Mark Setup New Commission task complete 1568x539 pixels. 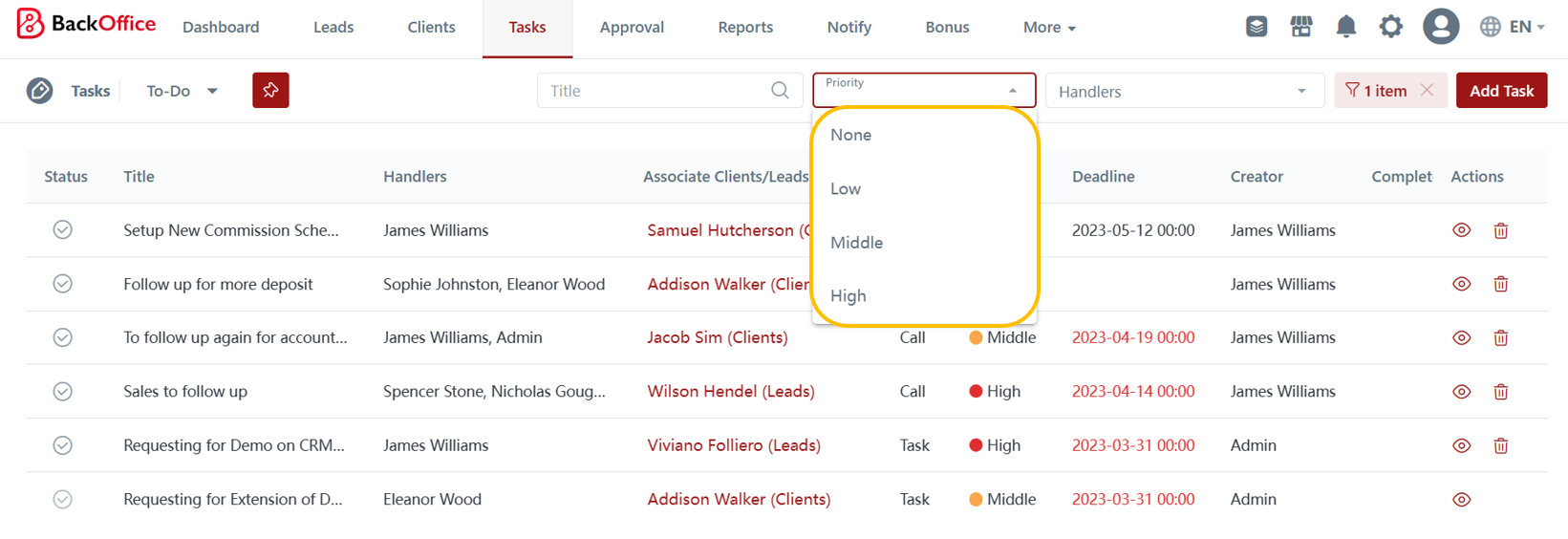click(63, 230)
